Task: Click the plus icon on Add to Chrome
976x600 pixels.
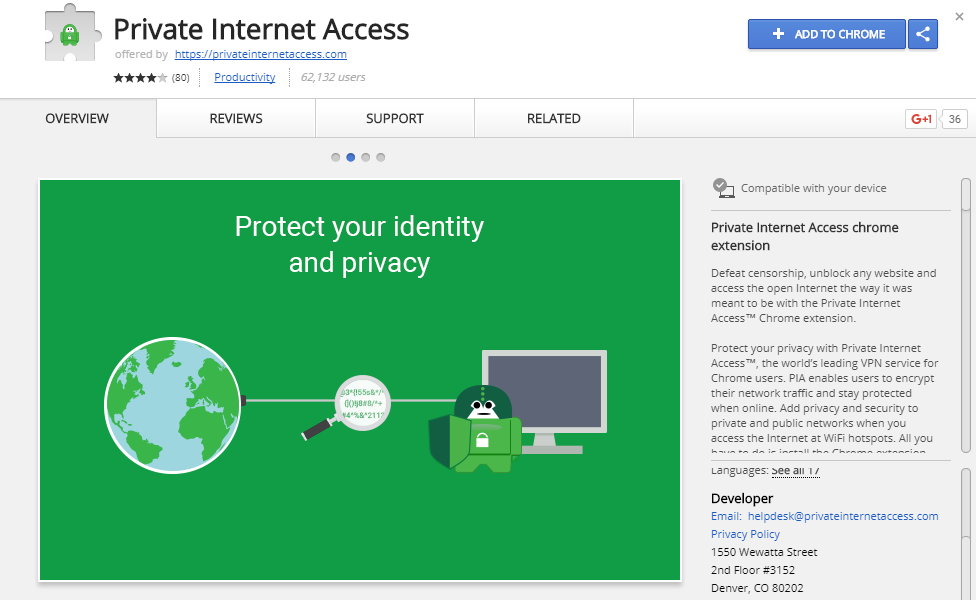Action: click(x=778, y=34)
